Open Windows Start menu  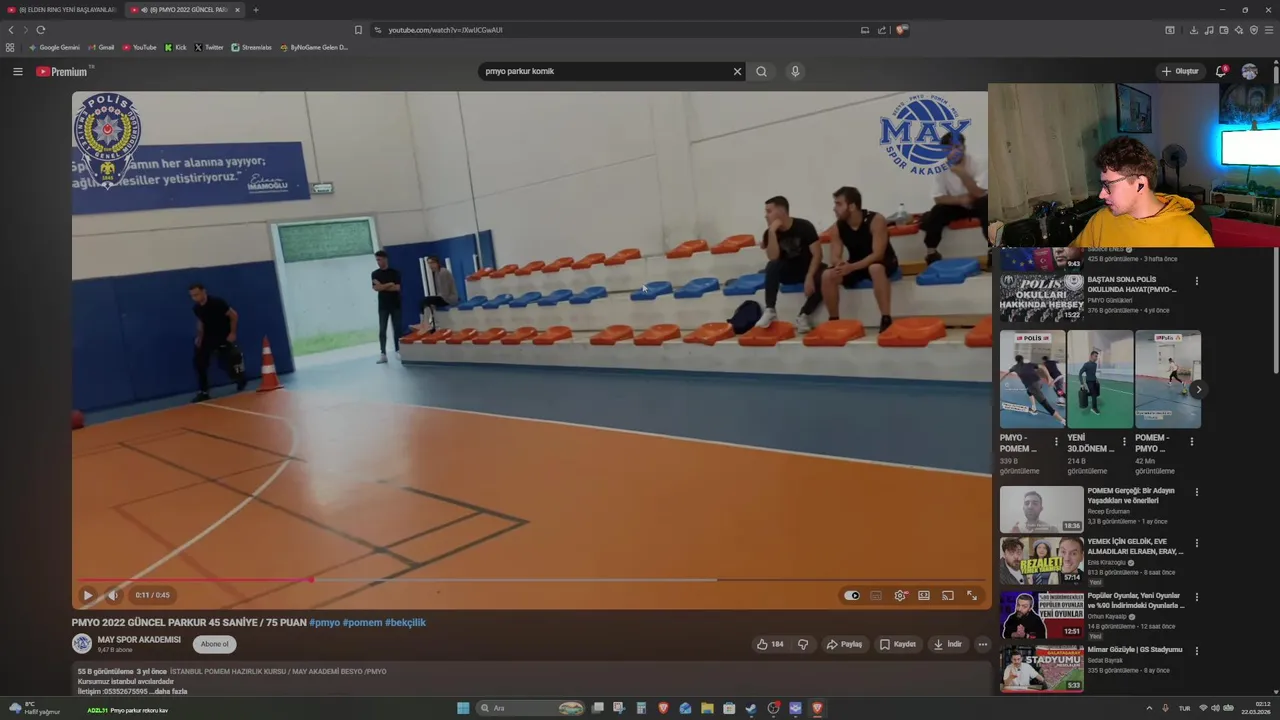click(x=463, y=708)
